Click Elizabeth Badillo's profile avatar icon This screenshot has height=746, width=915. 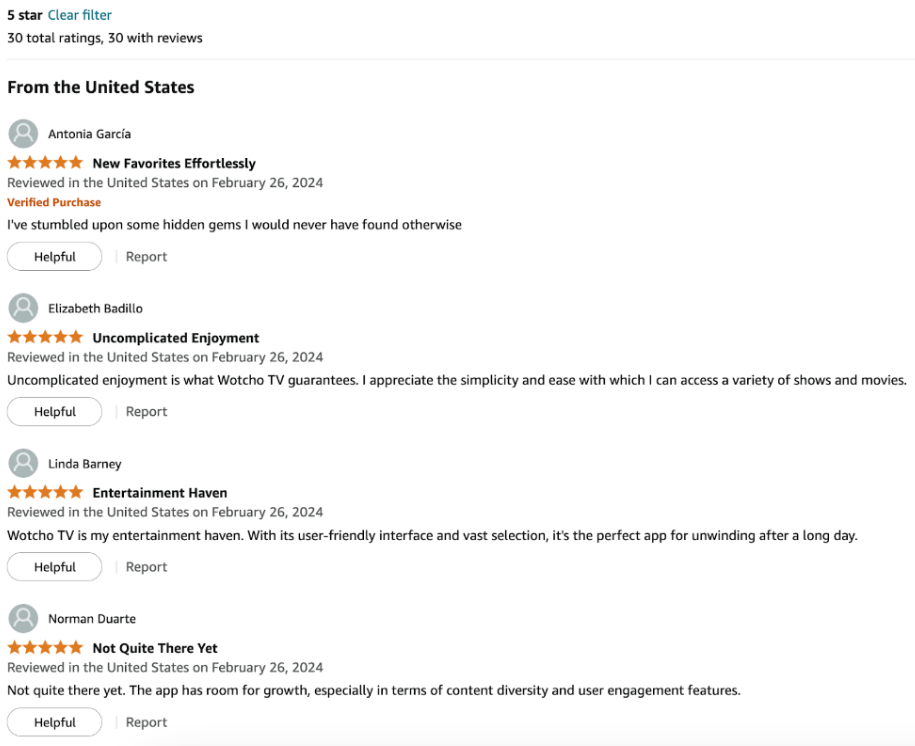coord(23,308)
